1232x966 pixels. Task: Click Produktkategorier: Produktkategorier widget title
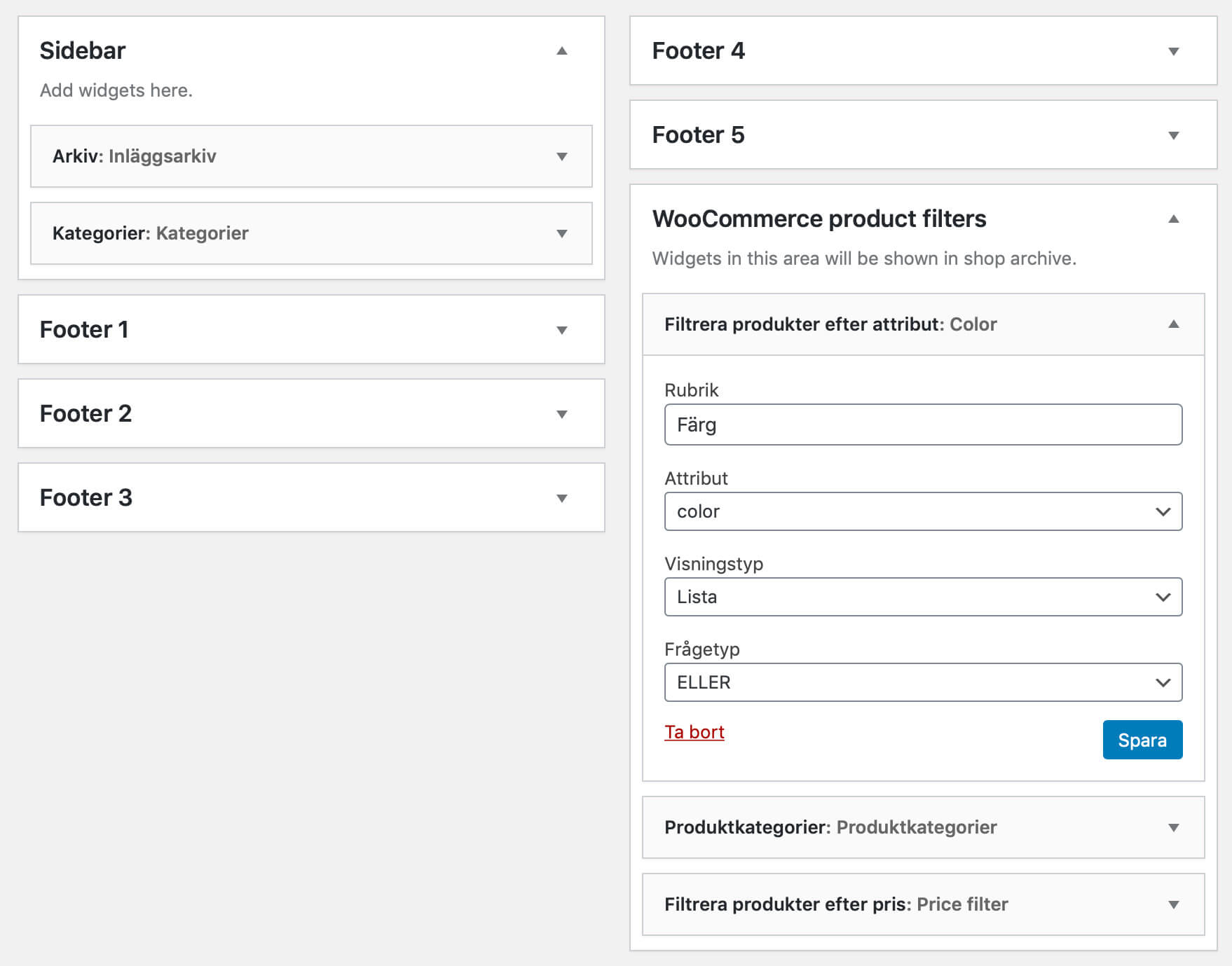click(830, 827)
